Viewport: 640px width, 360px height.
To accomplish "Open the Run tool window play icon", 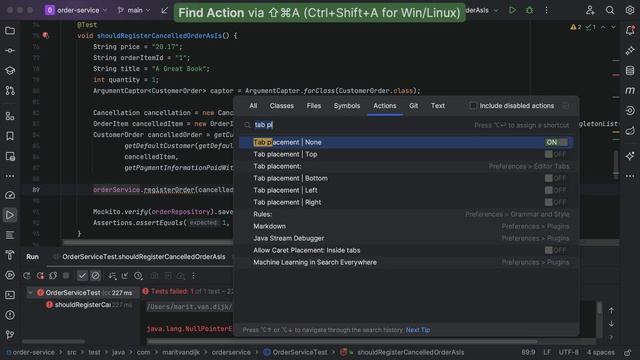I will pos(10,215).
